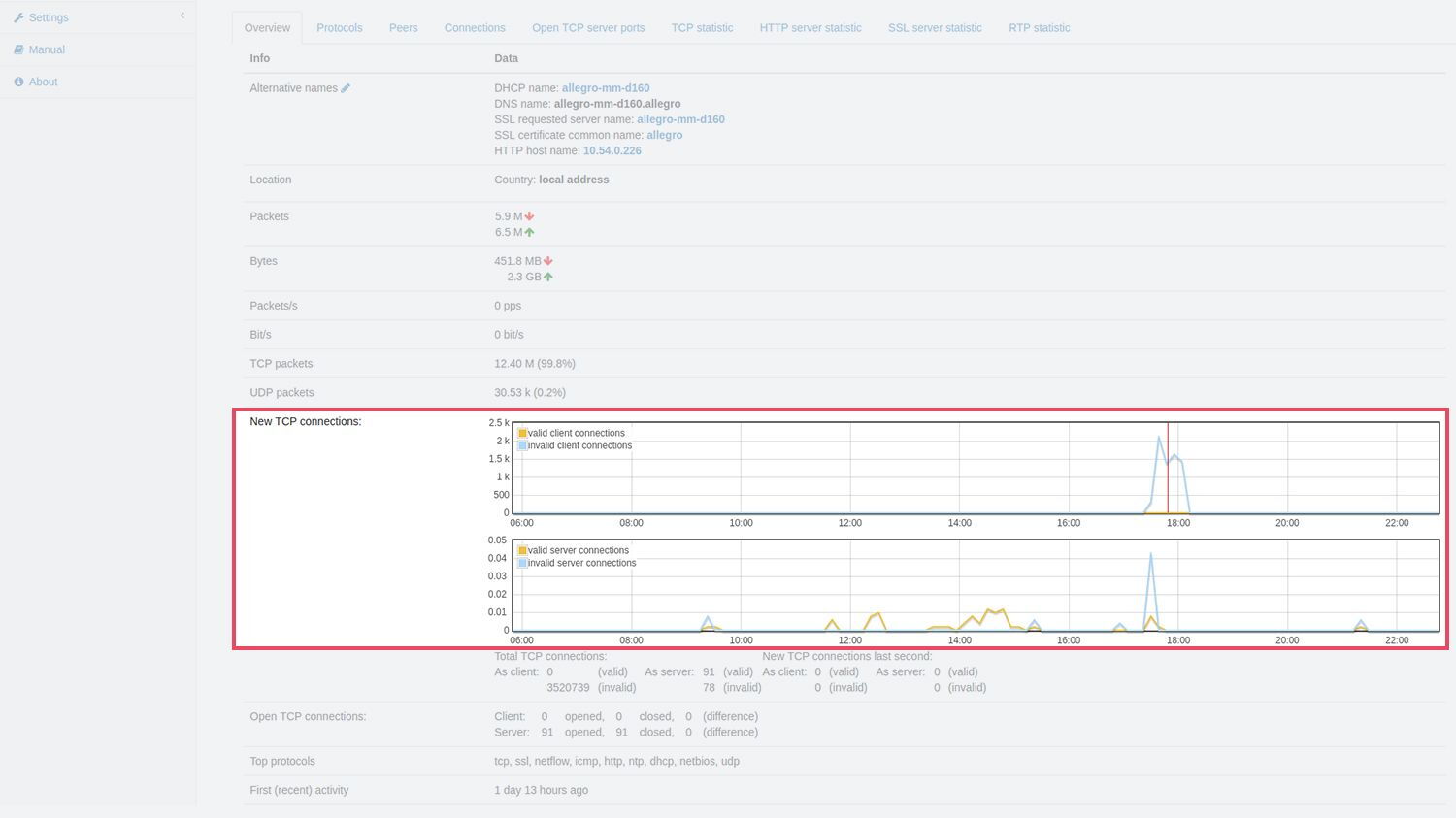Click pencil icon next to Alternative names
Screen dimensions: 1456x818
pyautogui.click(x=346, y=88)
